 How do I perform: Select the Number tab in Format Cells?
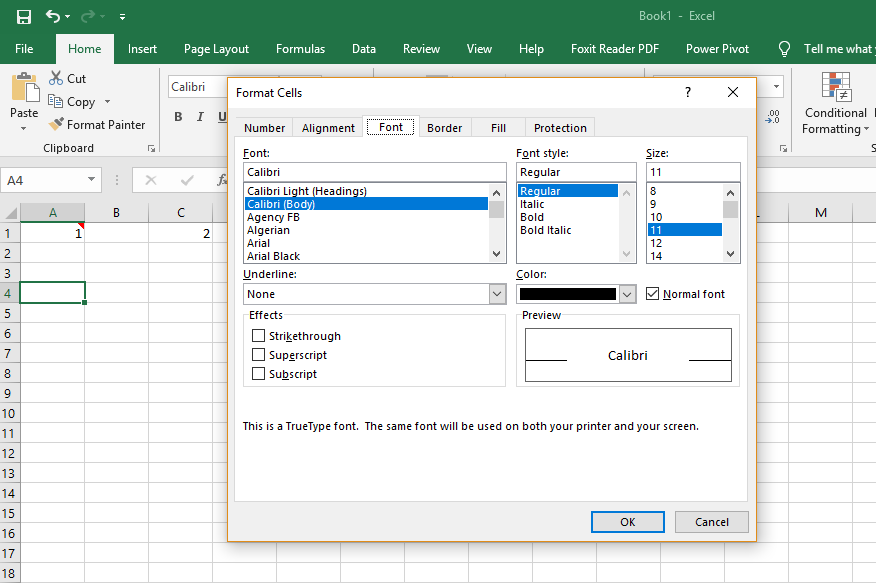click(x=264, y=128)
